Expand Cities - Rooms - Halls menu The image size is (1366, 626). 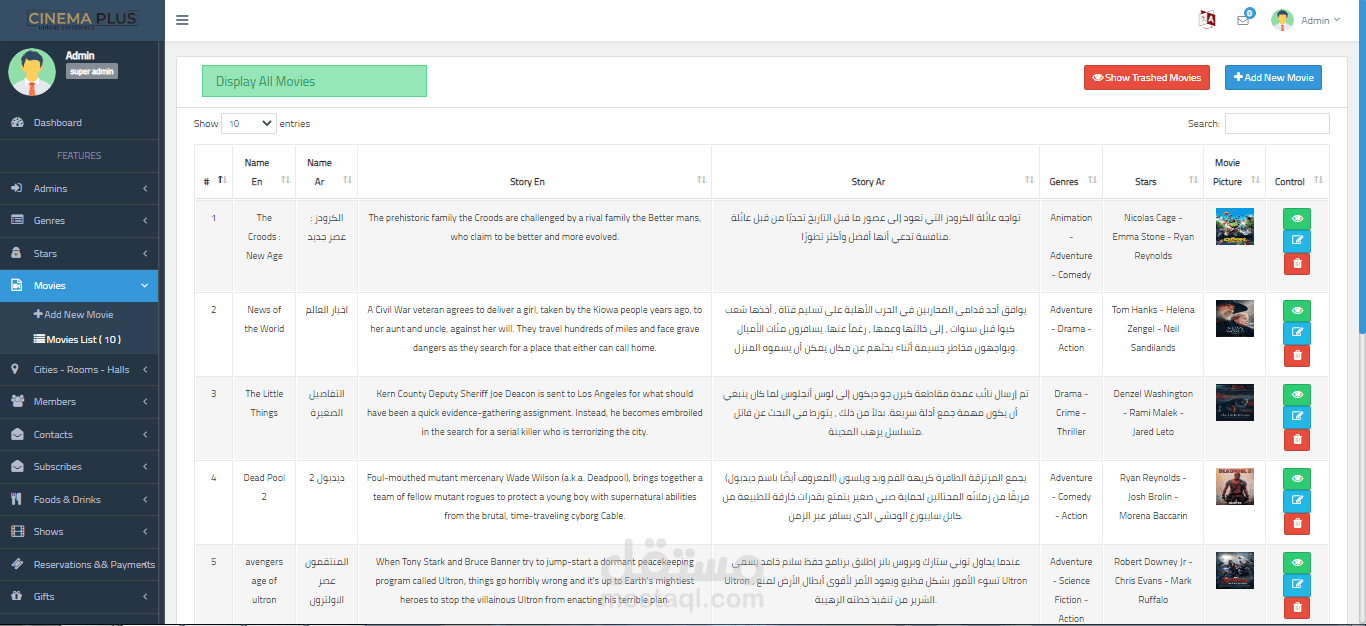click(79, 369)
